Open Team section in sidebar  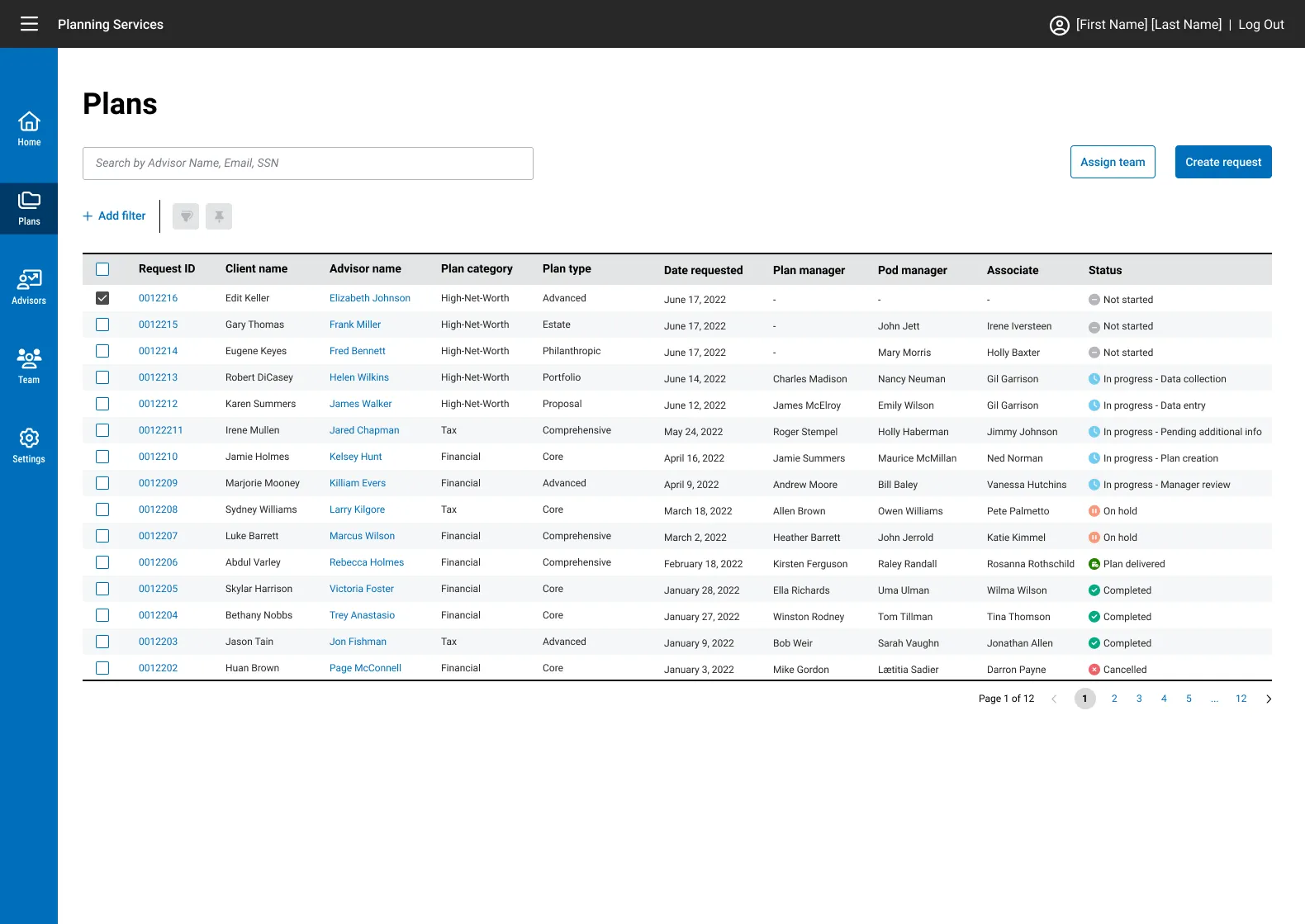point(29,367)
